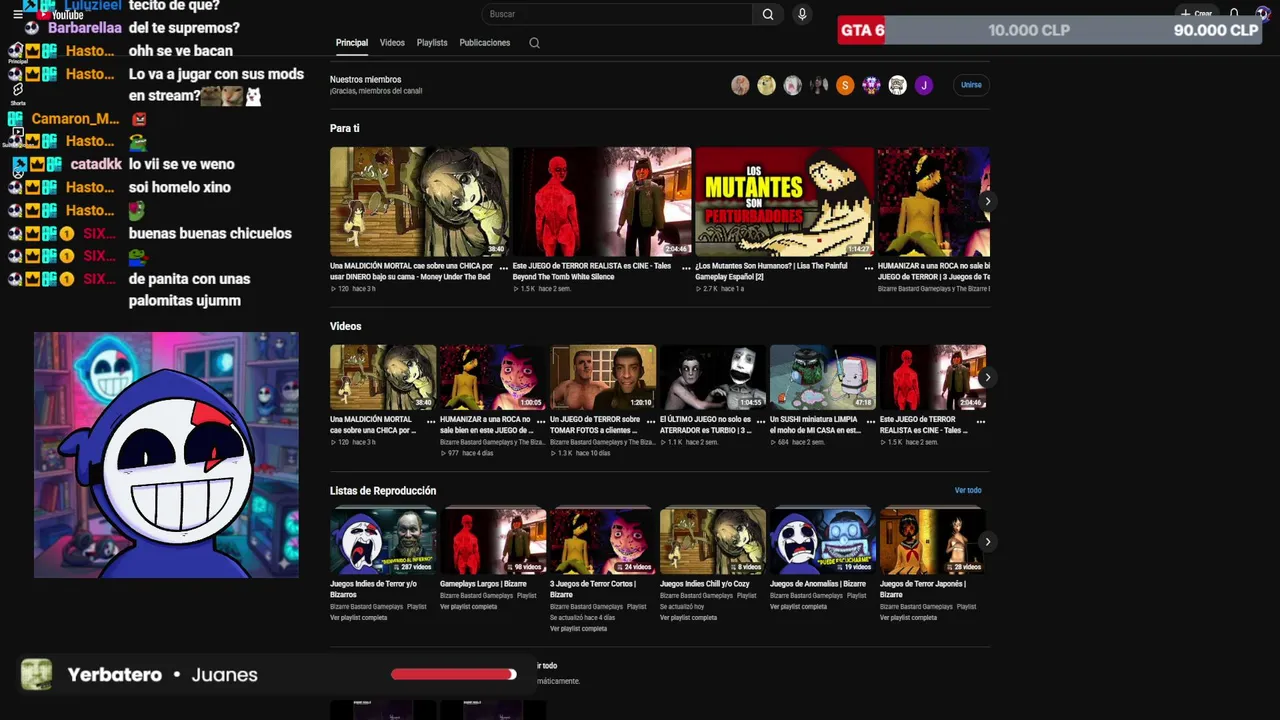The image size is (1280, 720).
Task: Click the GTA 6 donation goal bar
Action: [x=1050, y=30]
